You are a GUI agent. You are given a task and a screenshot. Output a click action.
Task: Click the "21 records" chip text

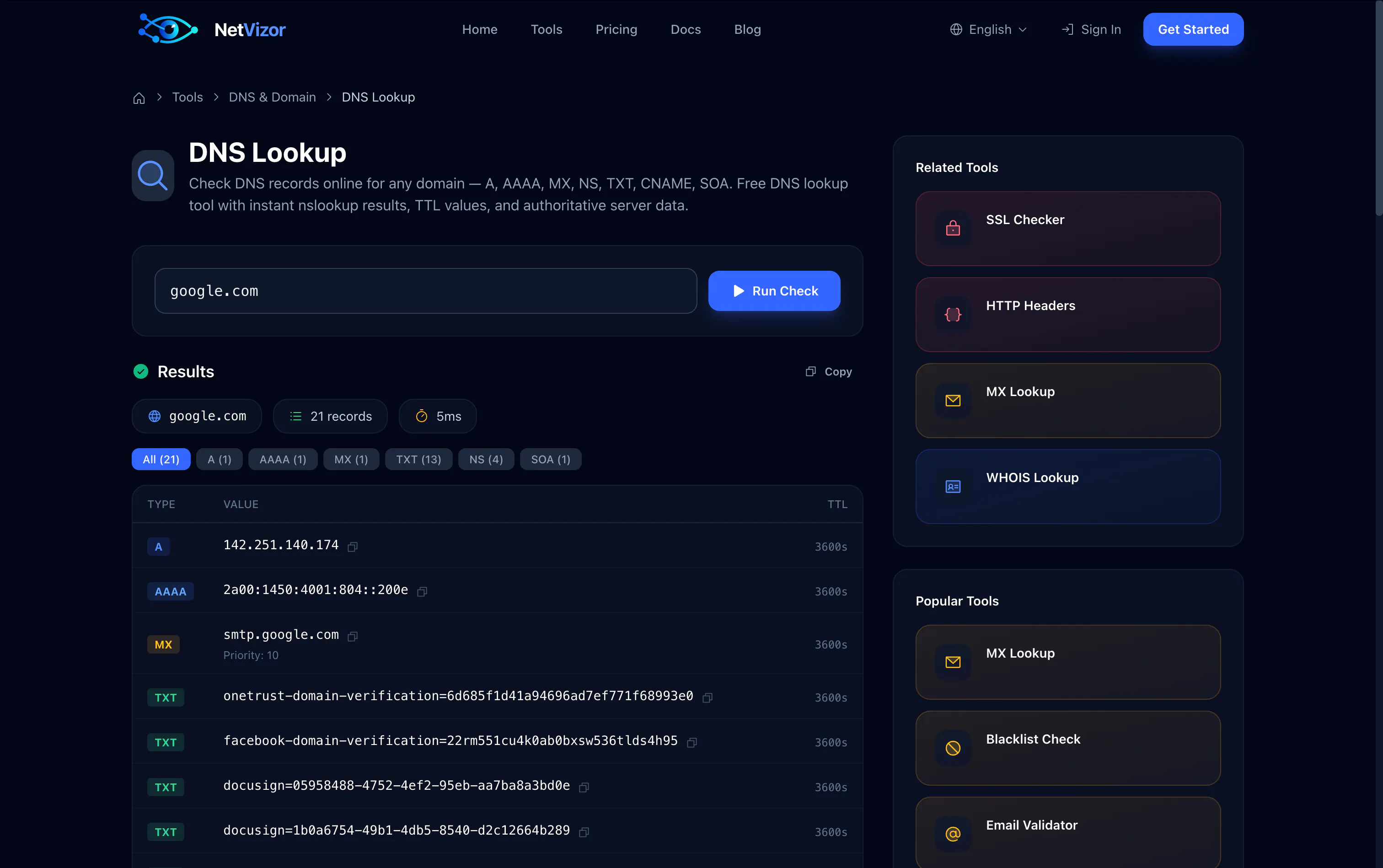tap(341, 416)
